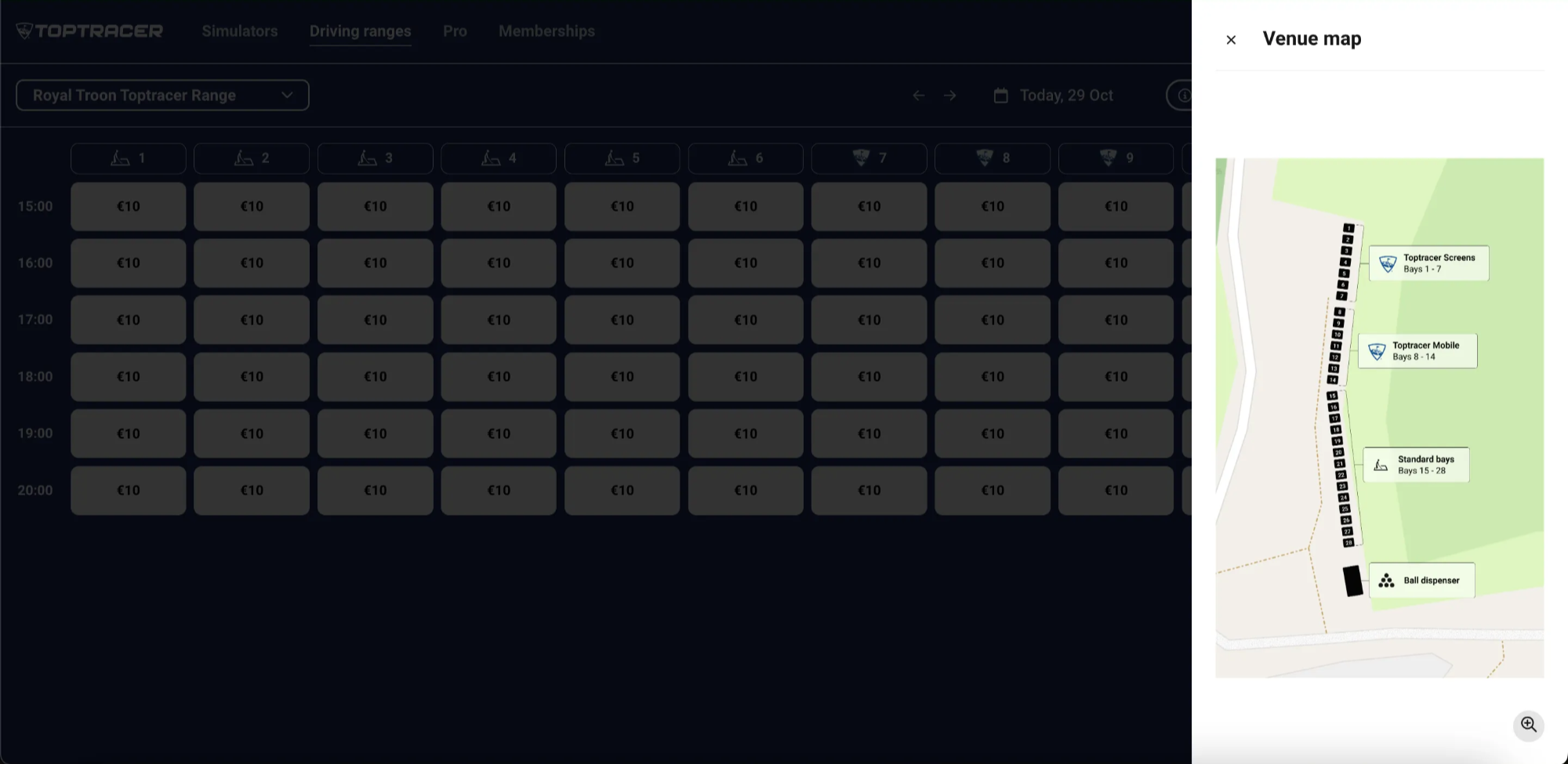The width and height of the screenshot is (1568, 764).
Task: Select Toptracer bay 9 column header
Action: pyautogui.click(x=1116, y=158)
